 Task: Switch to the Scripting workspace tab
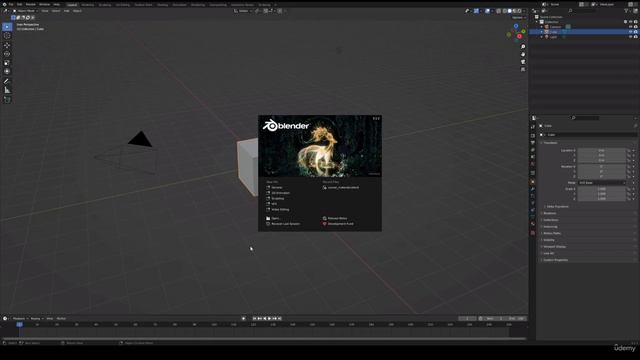pyautogui.click(x=264, y=5)
